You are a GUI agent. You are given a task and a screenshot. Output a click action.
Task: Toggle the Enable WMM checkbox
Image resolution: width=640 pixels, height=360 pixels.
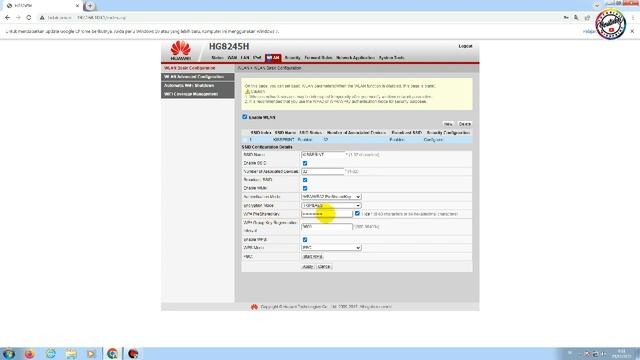(x=305, y=188)
